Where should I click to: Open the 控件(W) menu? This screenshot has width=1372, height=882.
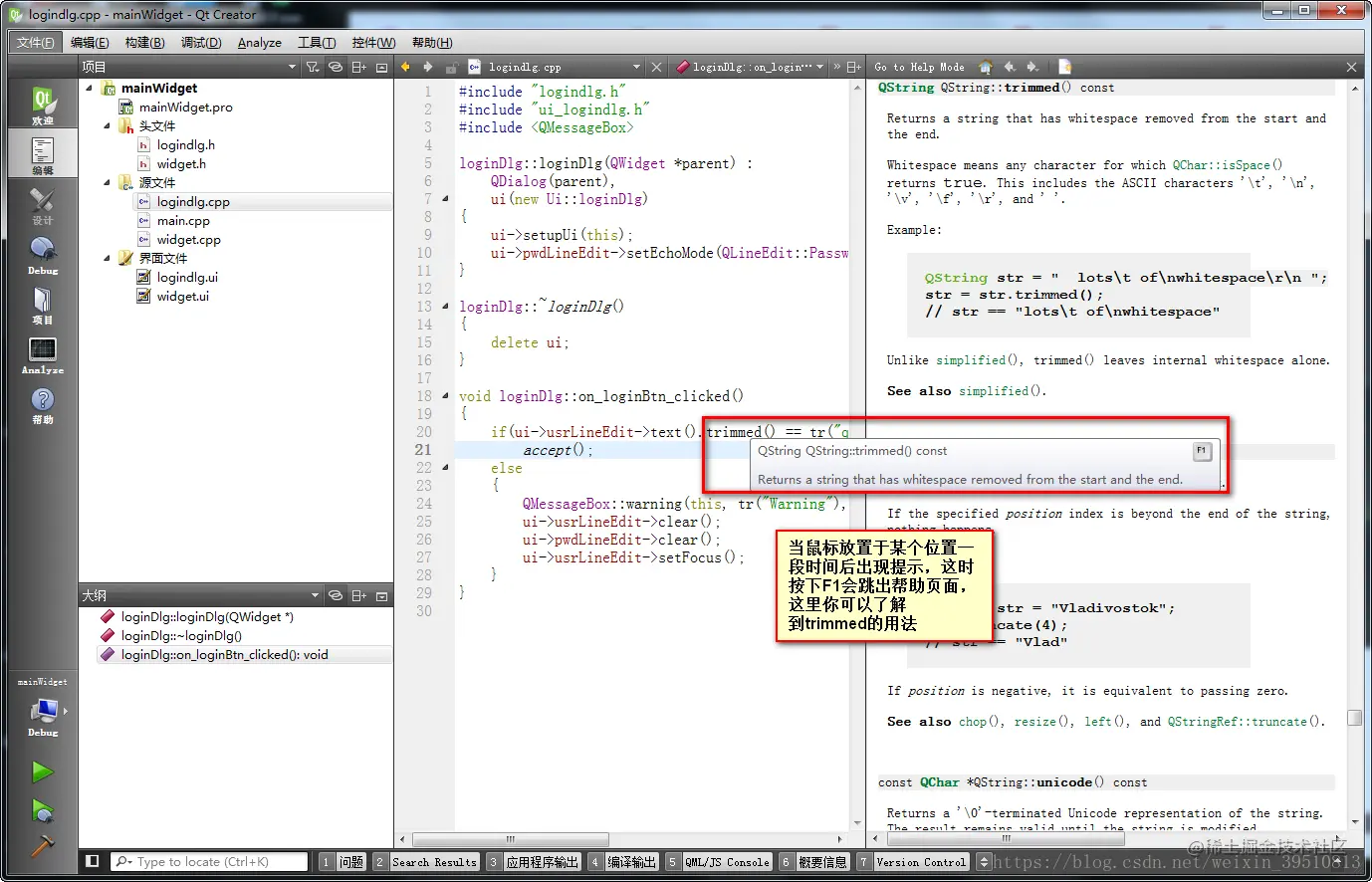(373, 43)
